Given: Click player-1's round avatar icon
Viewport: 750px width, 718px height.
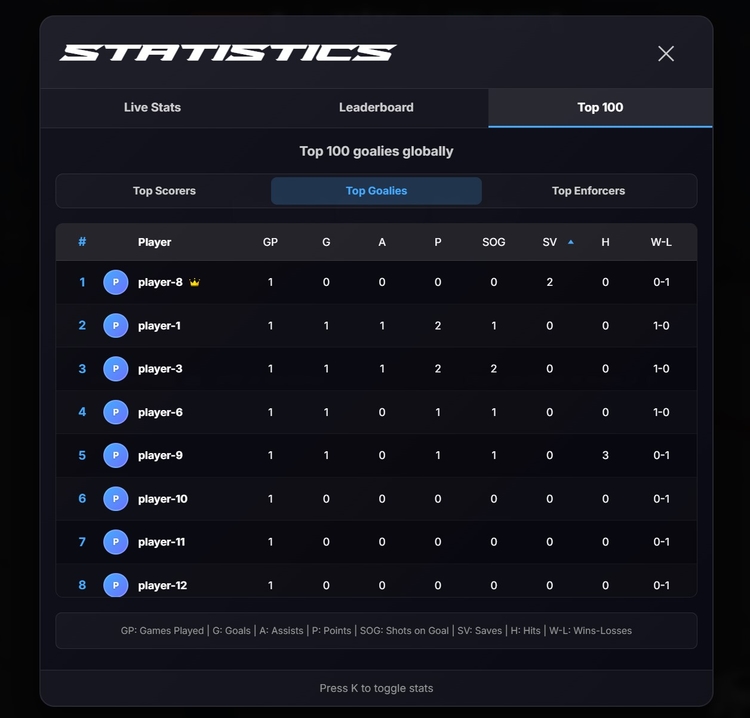Looking at the screenshot, I should click(x=116, y=325).
